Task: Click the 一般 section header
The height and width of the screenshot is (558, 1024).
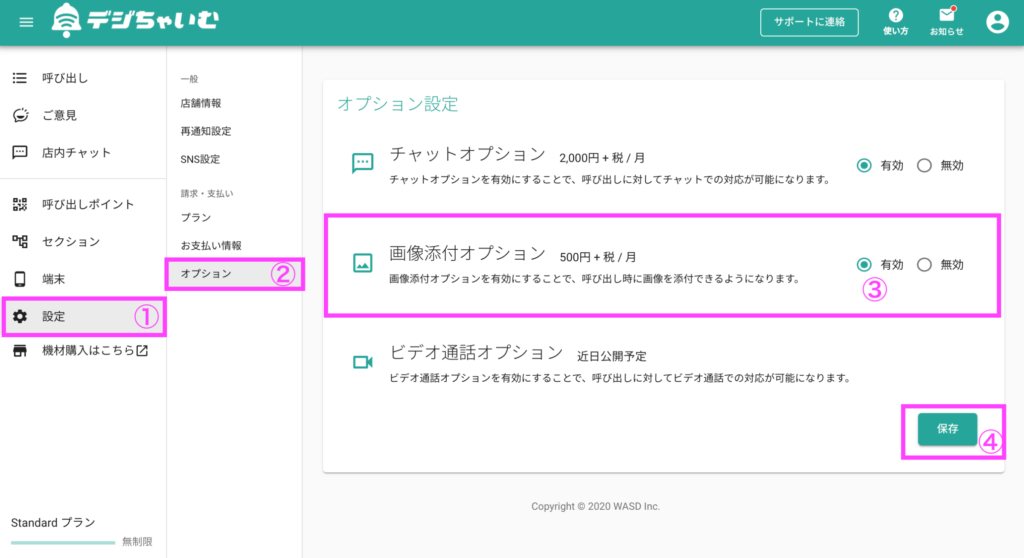Action: pos(189,79)
